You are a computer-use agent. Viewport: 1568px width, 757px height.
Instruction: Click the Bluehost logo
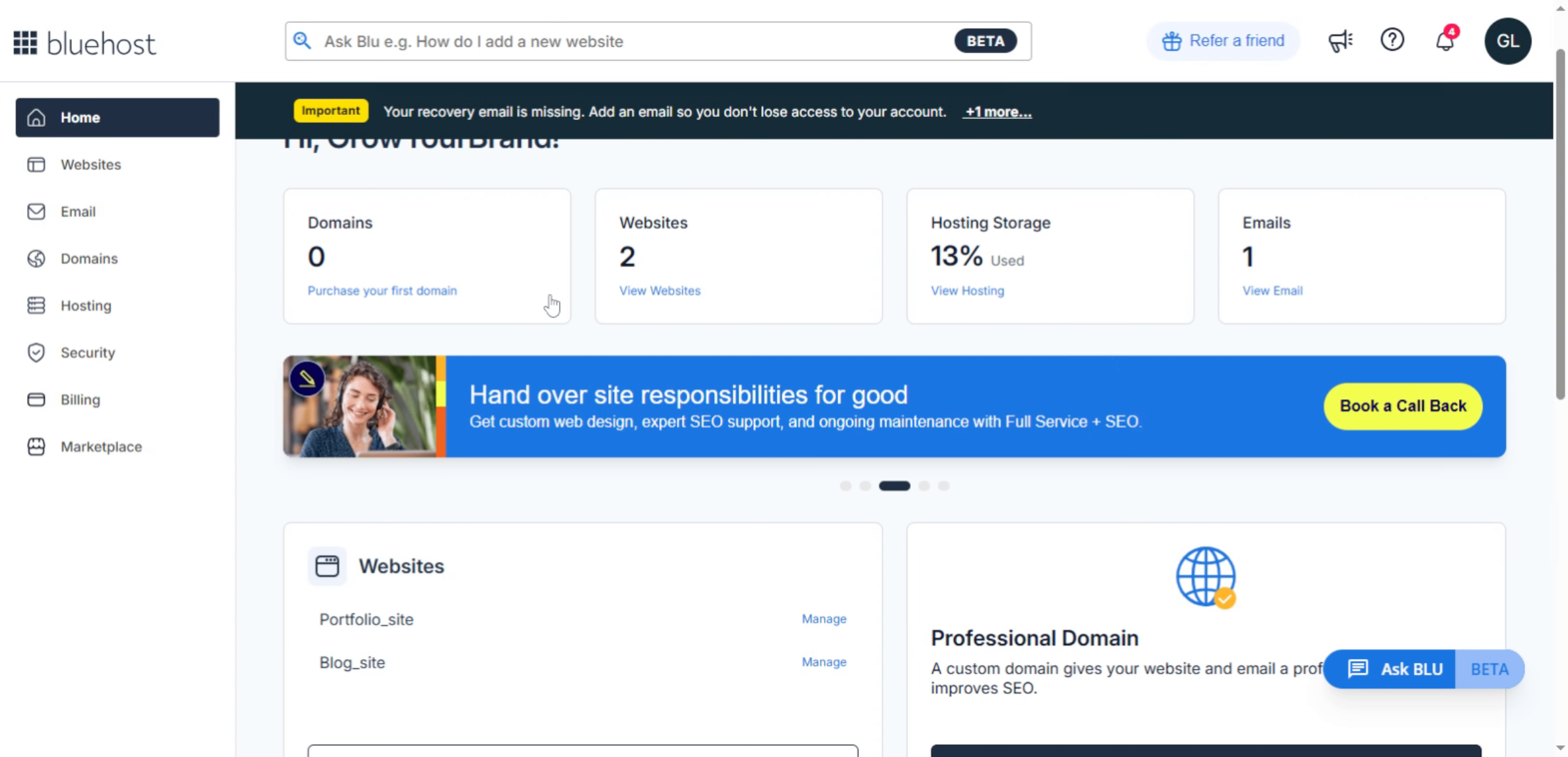[x=84, y=42]
